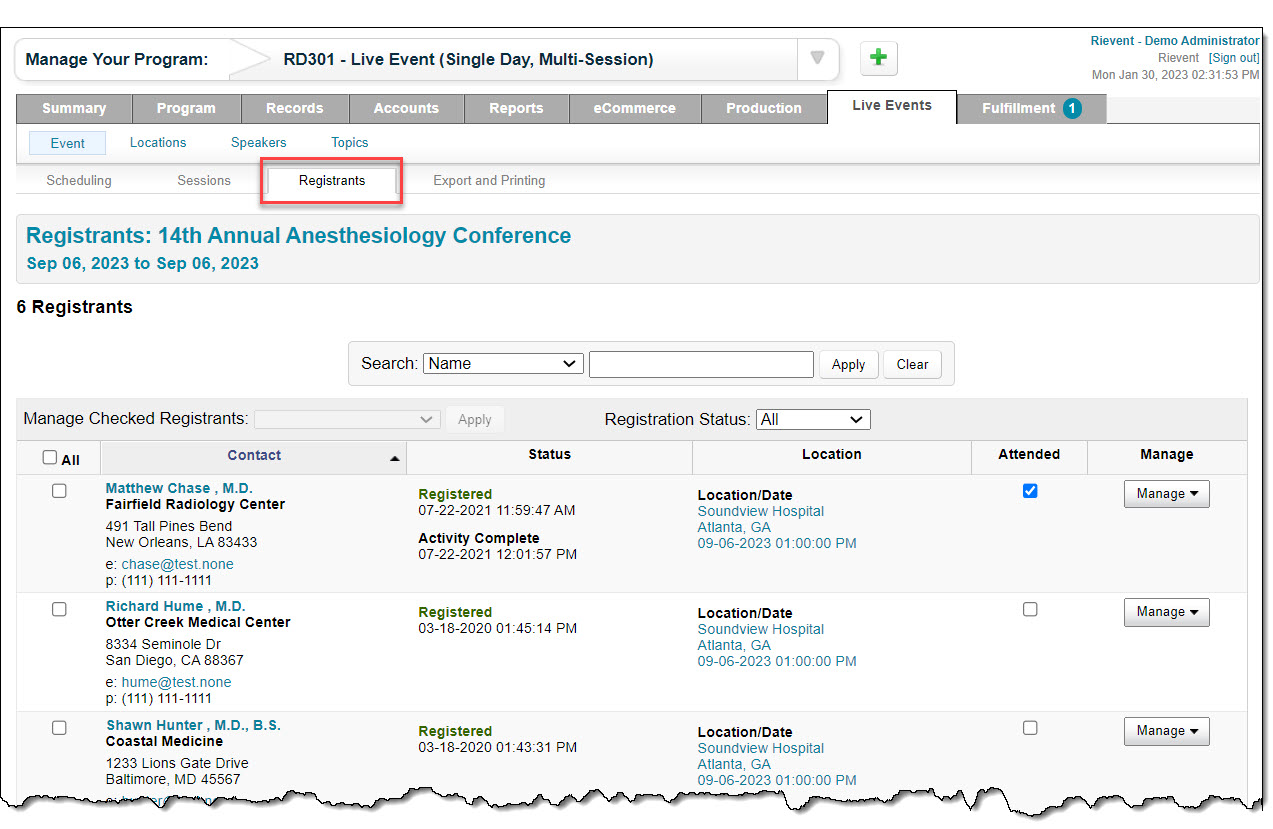1273x829 pixels.
Task: Expand Manage menu for Richard Hume
Action: (x=1166, y=612)
